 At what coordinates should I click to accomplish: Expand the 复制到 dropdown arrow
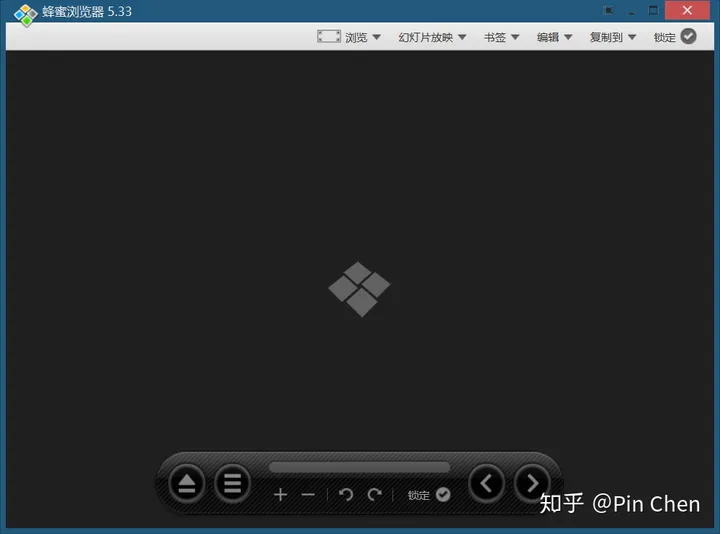(x=633, y=38)
